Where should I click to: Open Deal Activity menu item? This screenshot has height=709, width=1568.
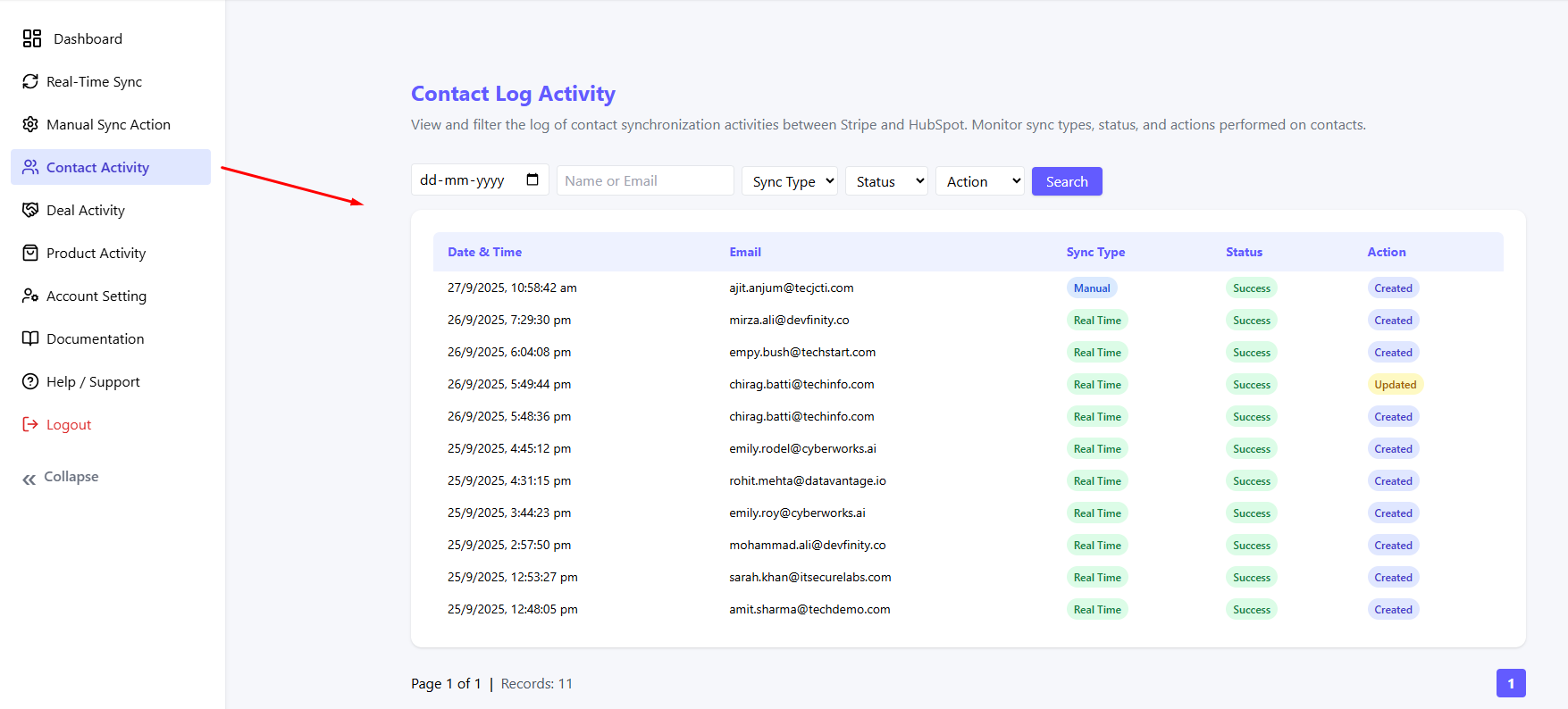coord(111,210)
